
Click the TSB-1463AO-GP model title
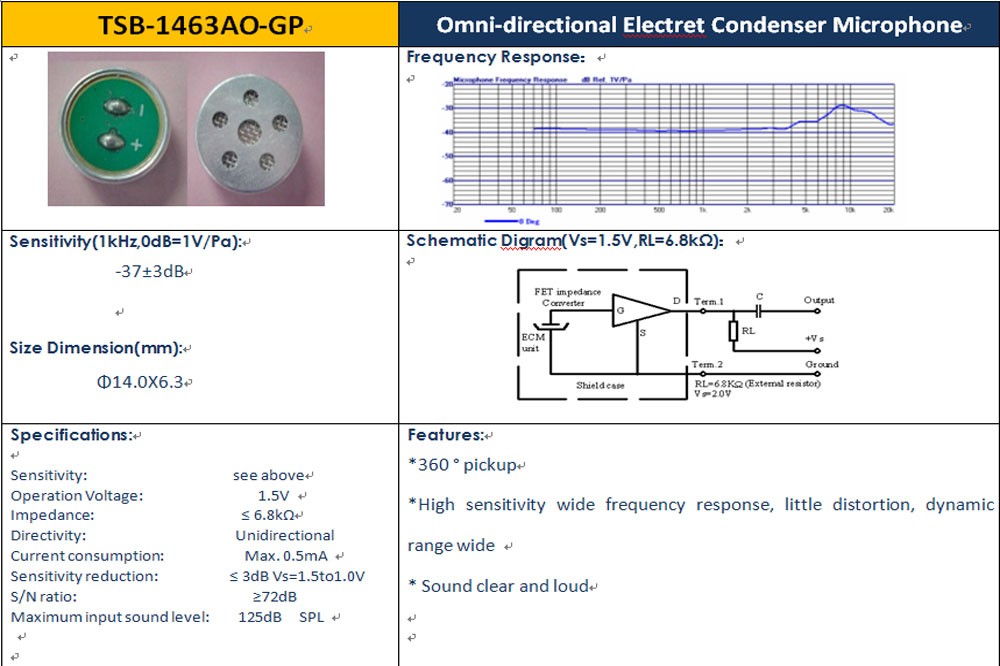click(200, 26)
